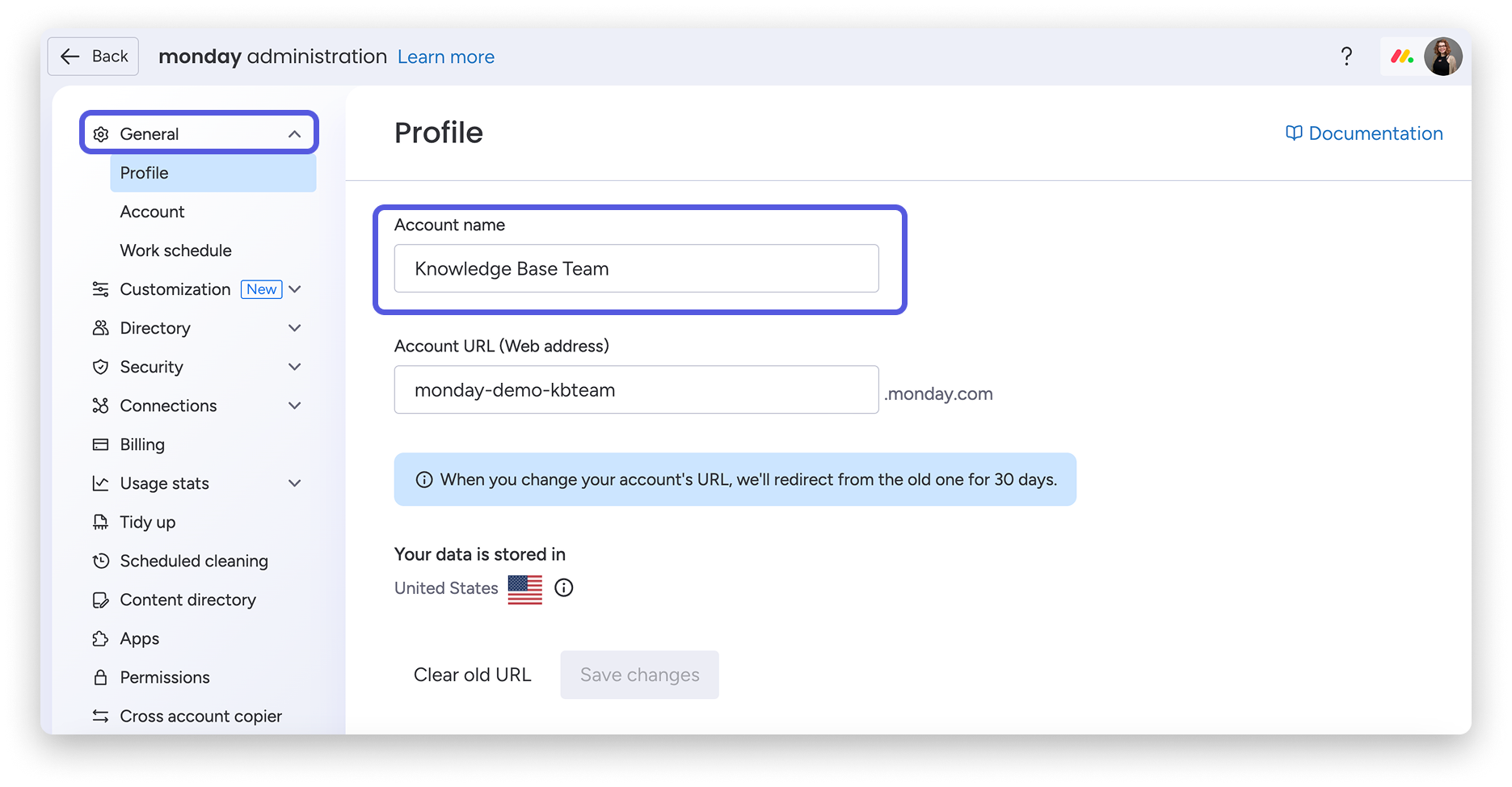Viewport: 1512px width, 787px height.
Task: Click the data storage info icon
Action: 564,588
